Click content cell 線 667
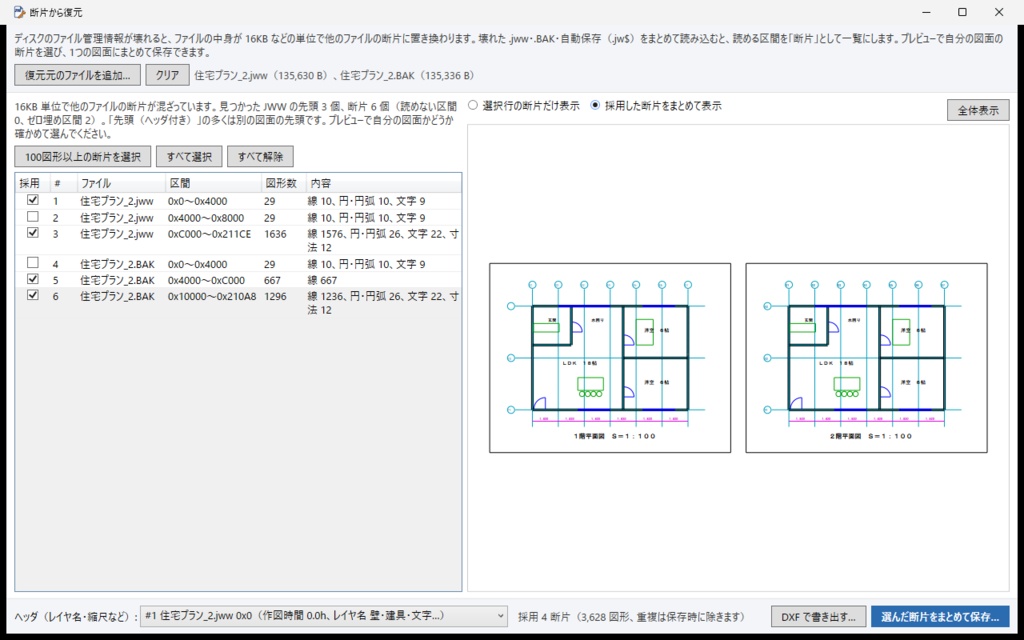1024x640 pixels. [x=323, y=280]
